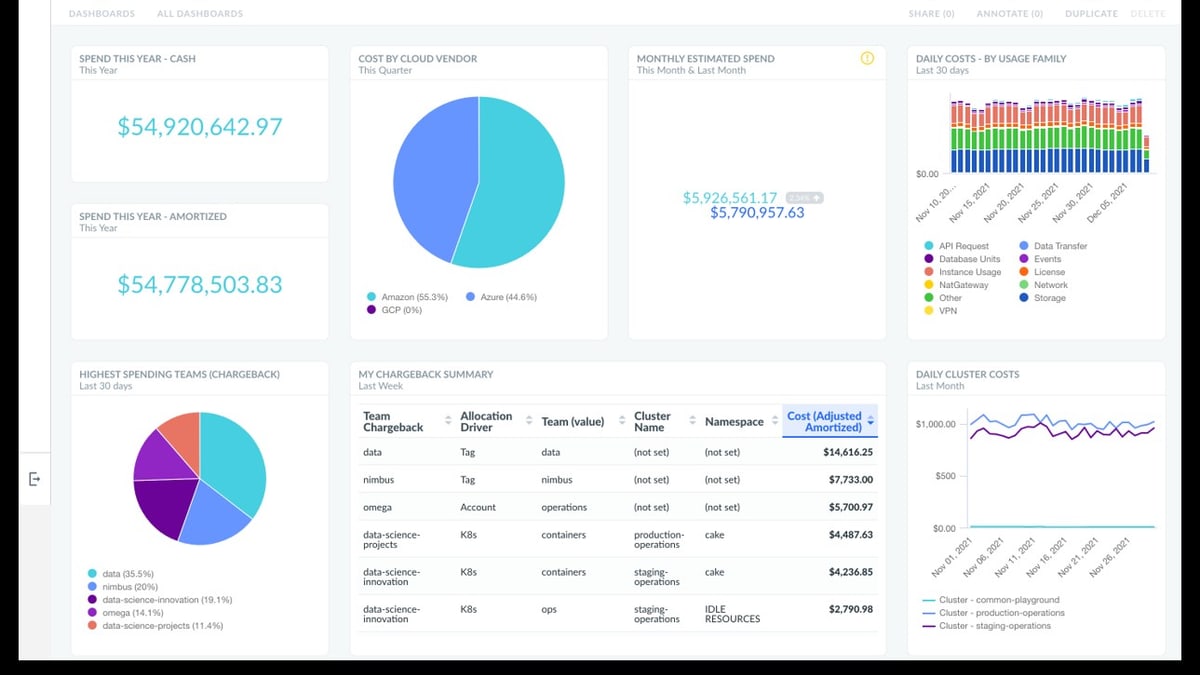Click monthly estimate $5,926,561.17

click(x=730, y=198)
